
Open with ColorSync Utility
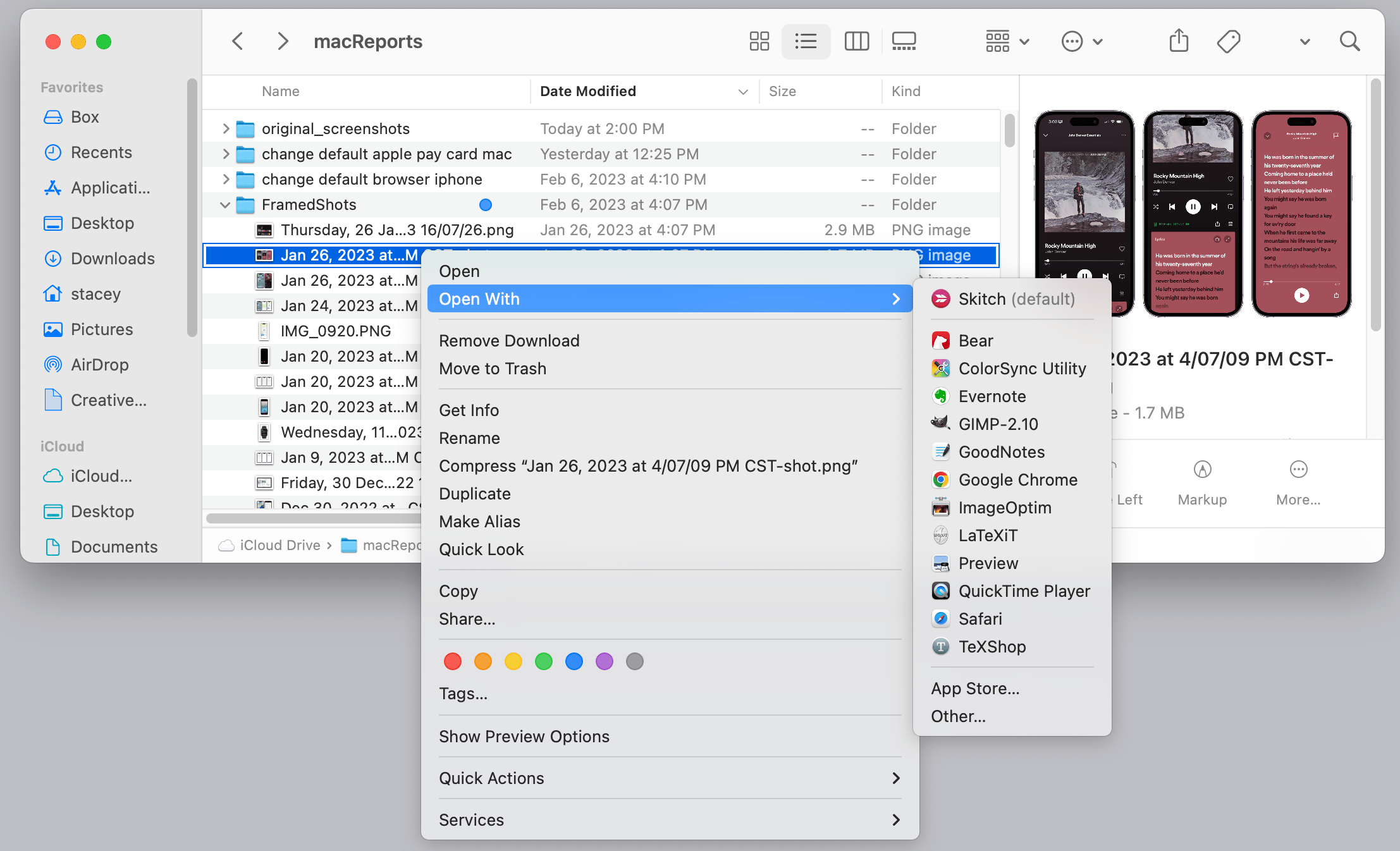click(1012, 369)
